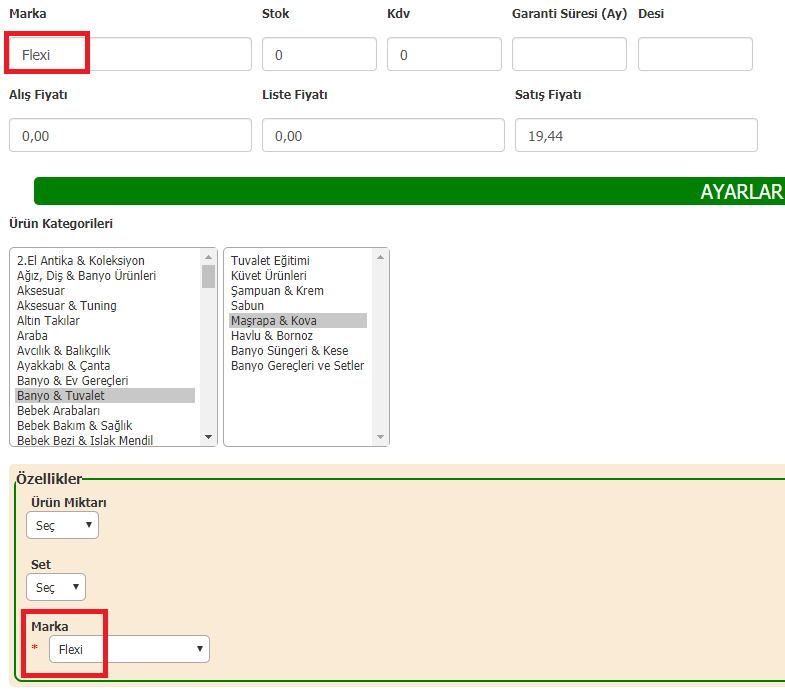The width and height of the screenshot is (785, 692).
Task: Open the Marka dropdown under Özellikler
Action: 129,649
